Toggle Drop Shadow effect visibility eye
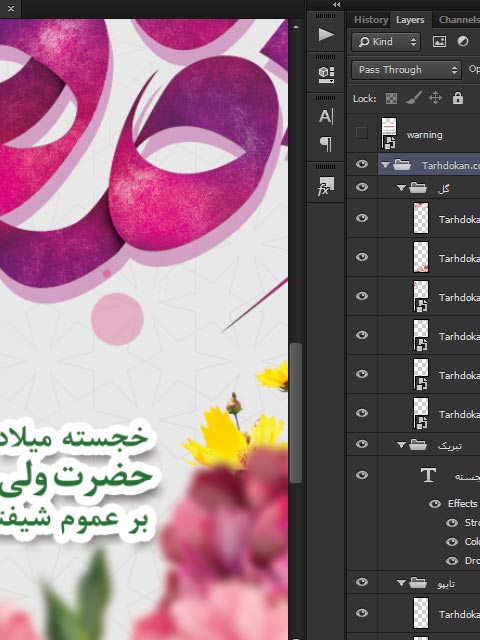480x640 pixels. click(451, 561)
